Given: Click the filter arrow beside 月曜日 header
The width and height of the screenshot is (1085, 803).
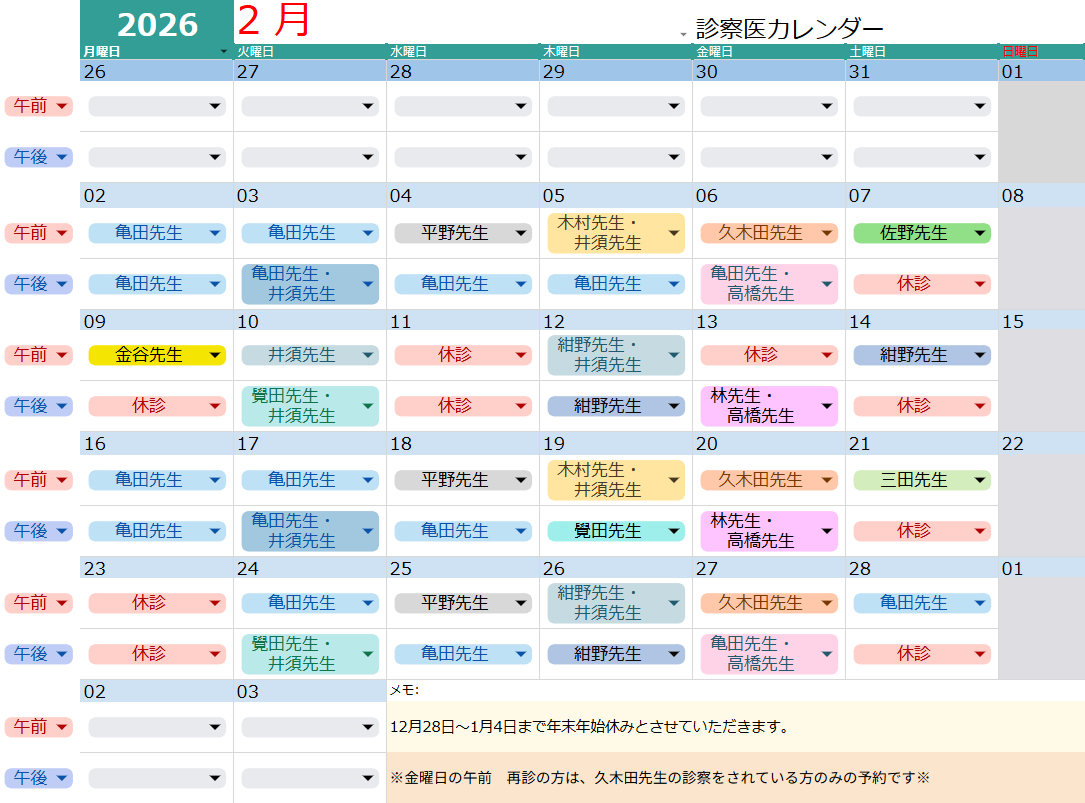Looking at the screenshot, I should 224,51.
